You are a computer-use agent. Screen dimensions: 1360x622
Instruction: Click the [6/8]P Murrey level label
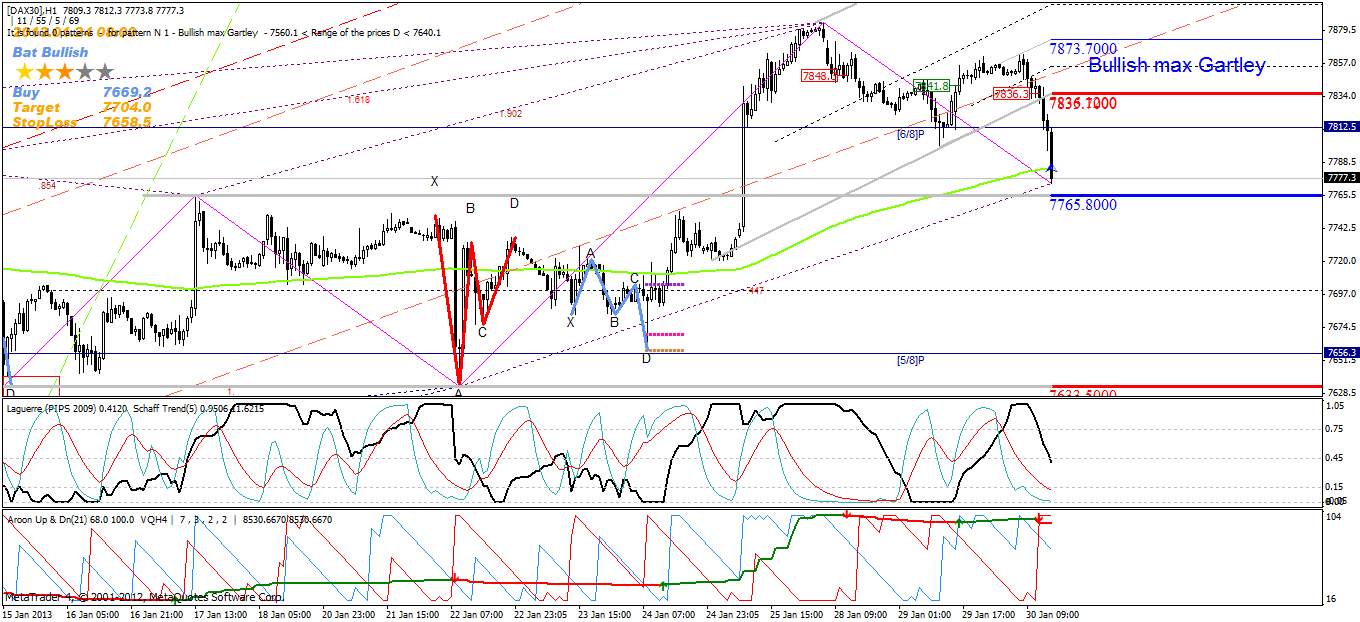point(910,133)
